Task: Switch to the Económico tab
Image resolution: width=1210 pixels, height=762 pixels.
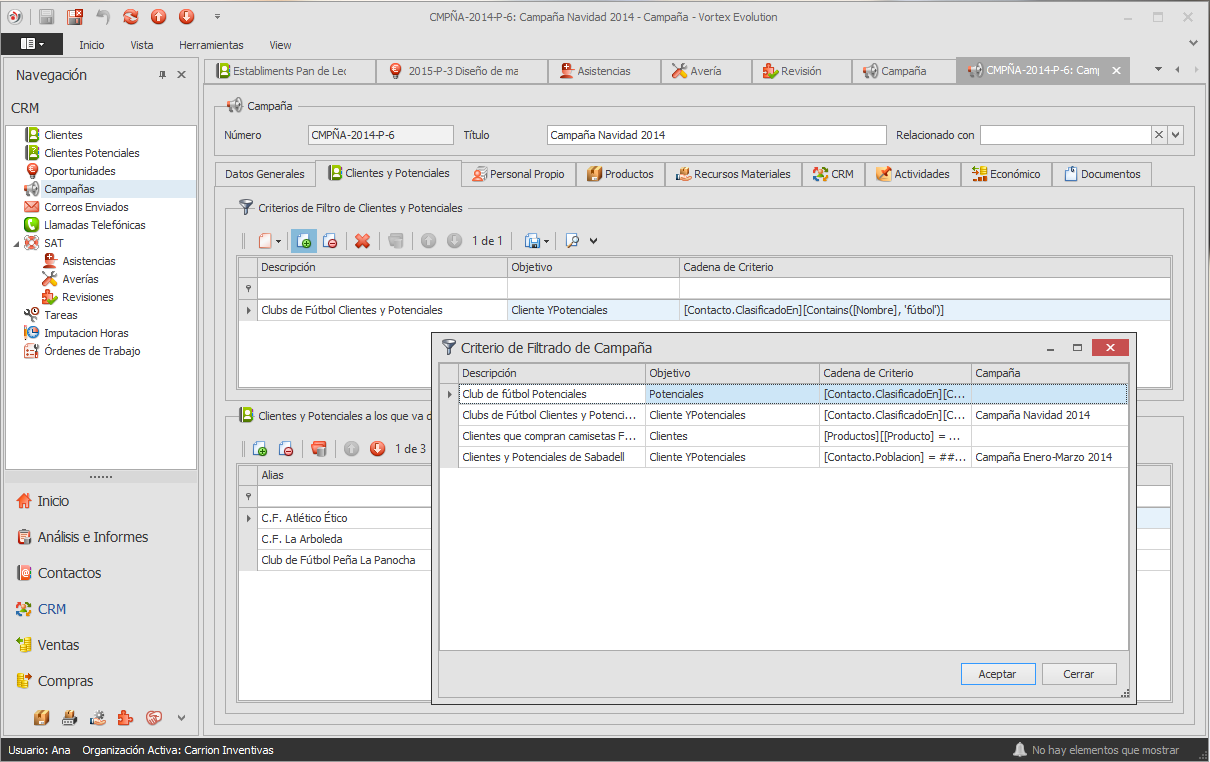Action: [x=1006, y=174]
